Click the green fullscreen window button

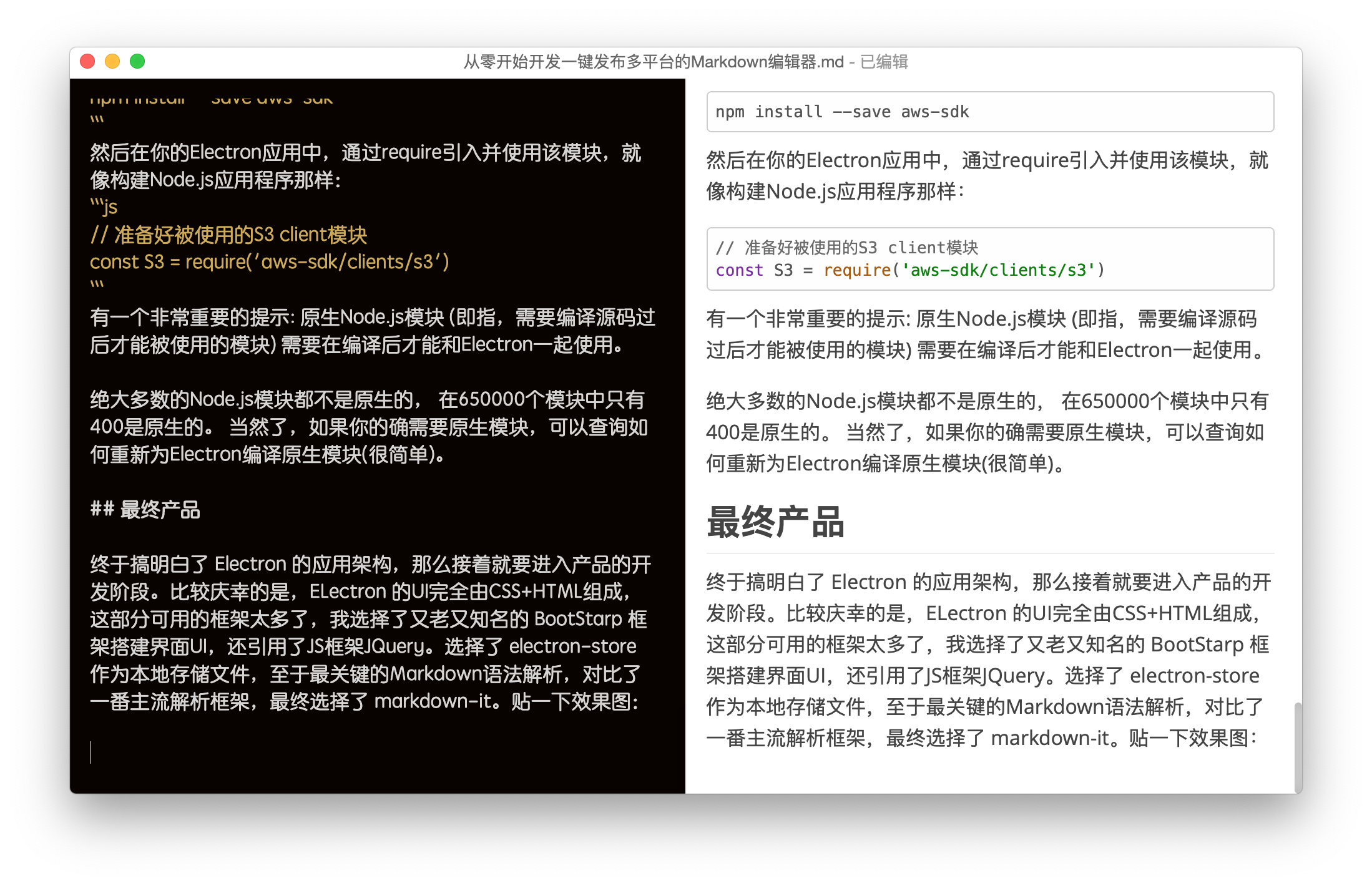[x=137, y=61]
